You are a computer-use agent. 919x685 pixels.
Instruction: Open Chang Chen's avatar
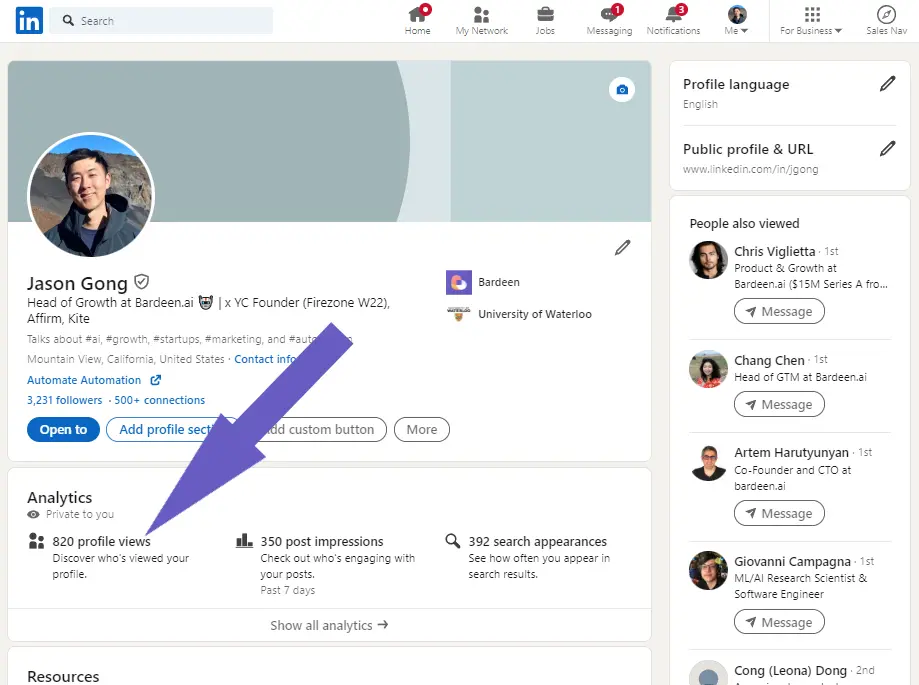(708, 369)
